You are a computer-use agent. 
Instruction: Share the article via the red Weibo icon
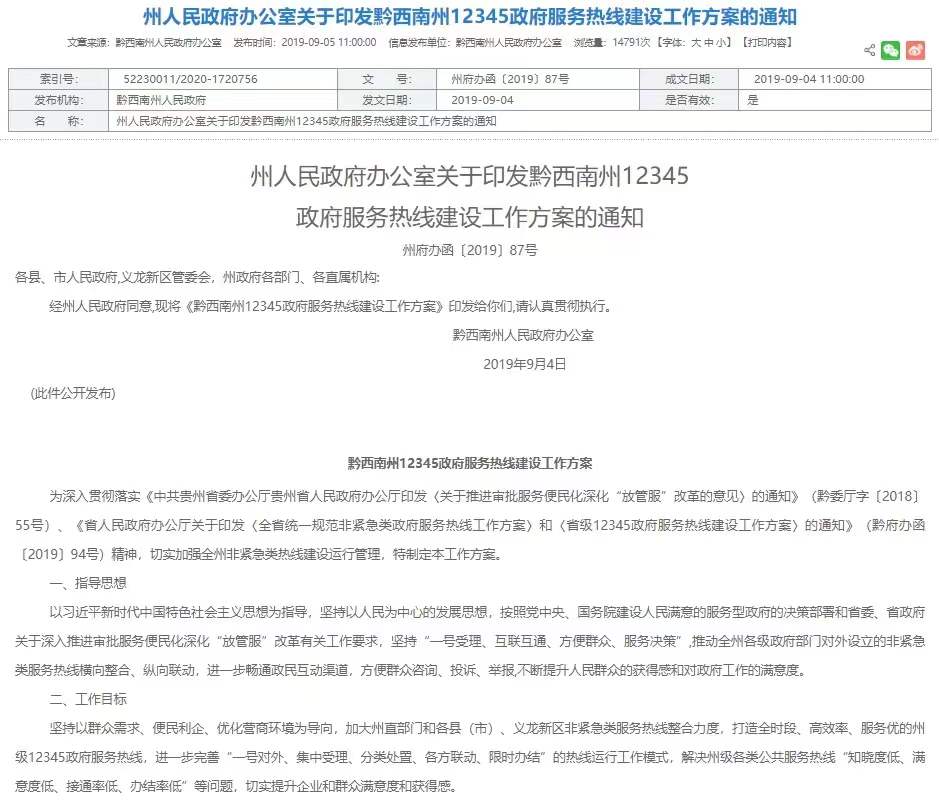tap(915, 50)
